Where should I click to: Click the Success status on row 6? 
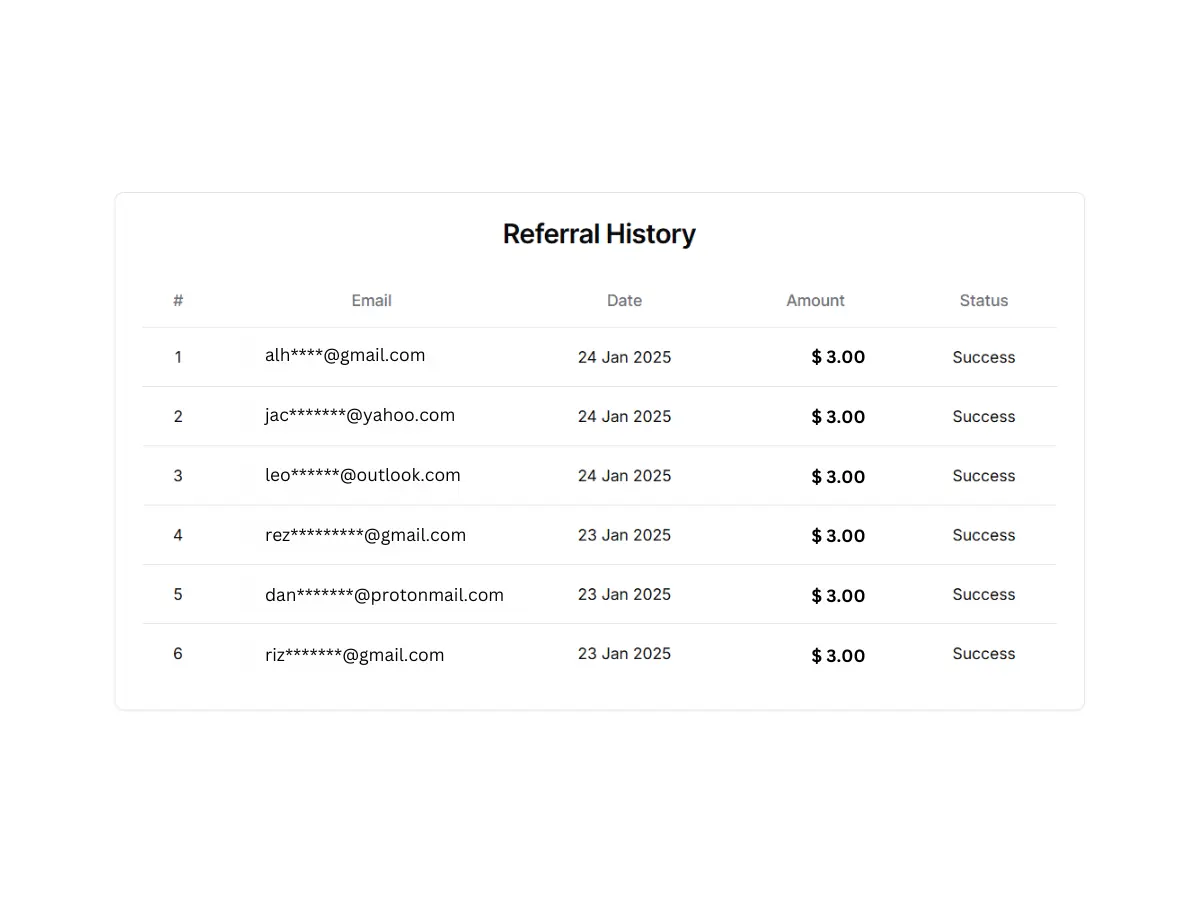[983, 653]
